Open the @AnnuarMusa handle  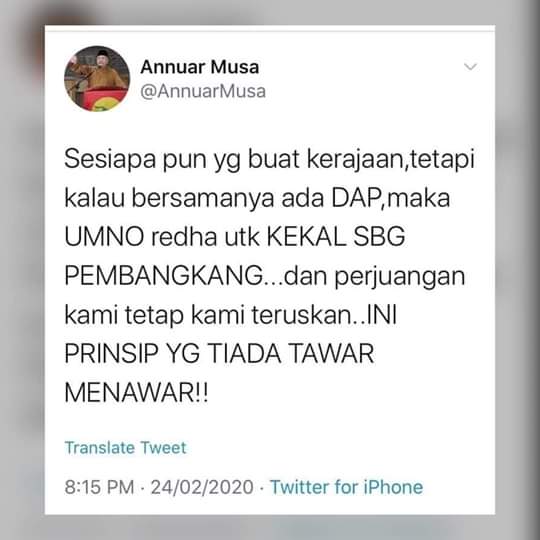(203, 92)
